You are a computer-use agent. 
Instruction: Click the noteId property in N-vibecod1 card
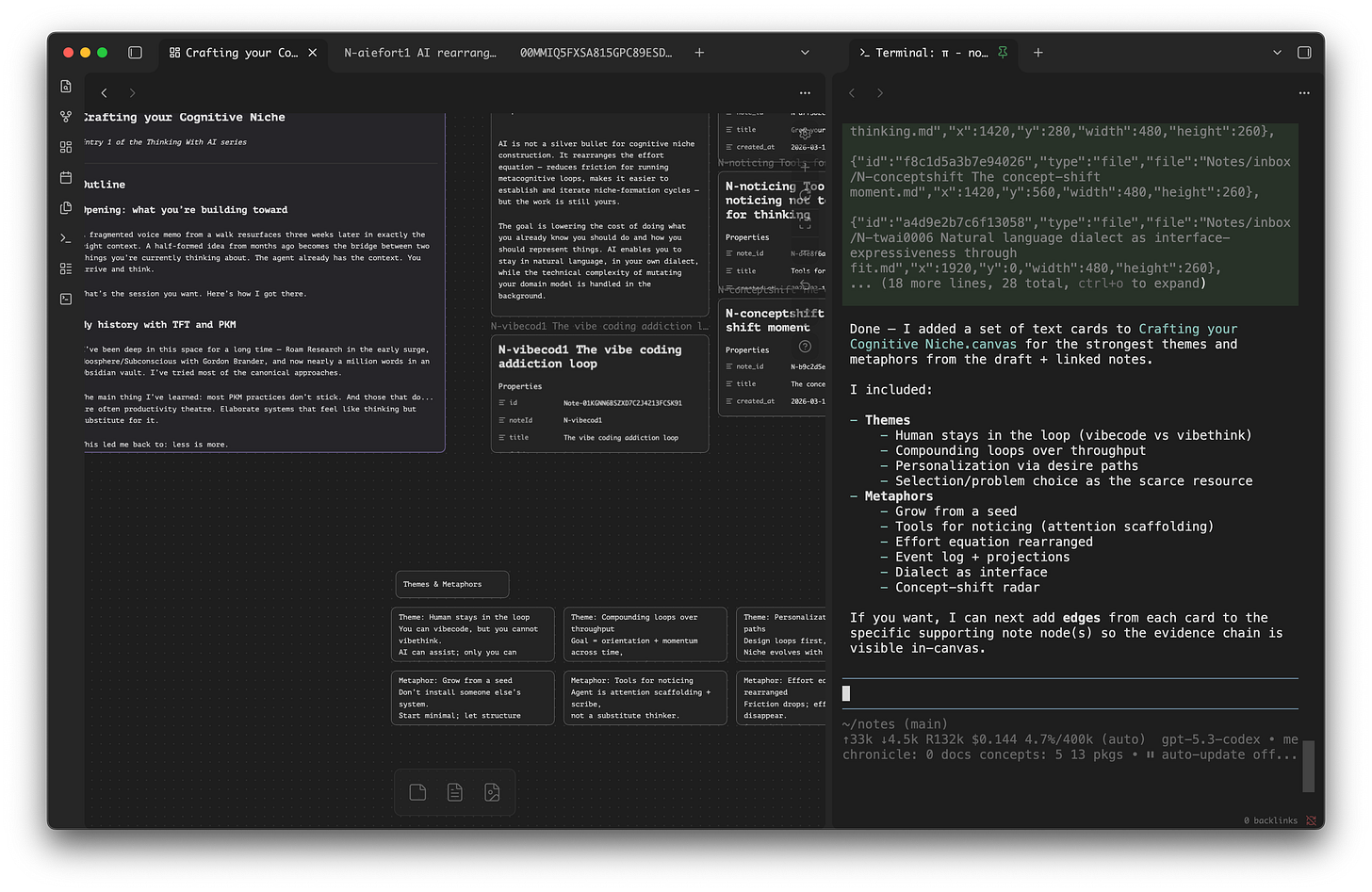(x=599, y=420)
